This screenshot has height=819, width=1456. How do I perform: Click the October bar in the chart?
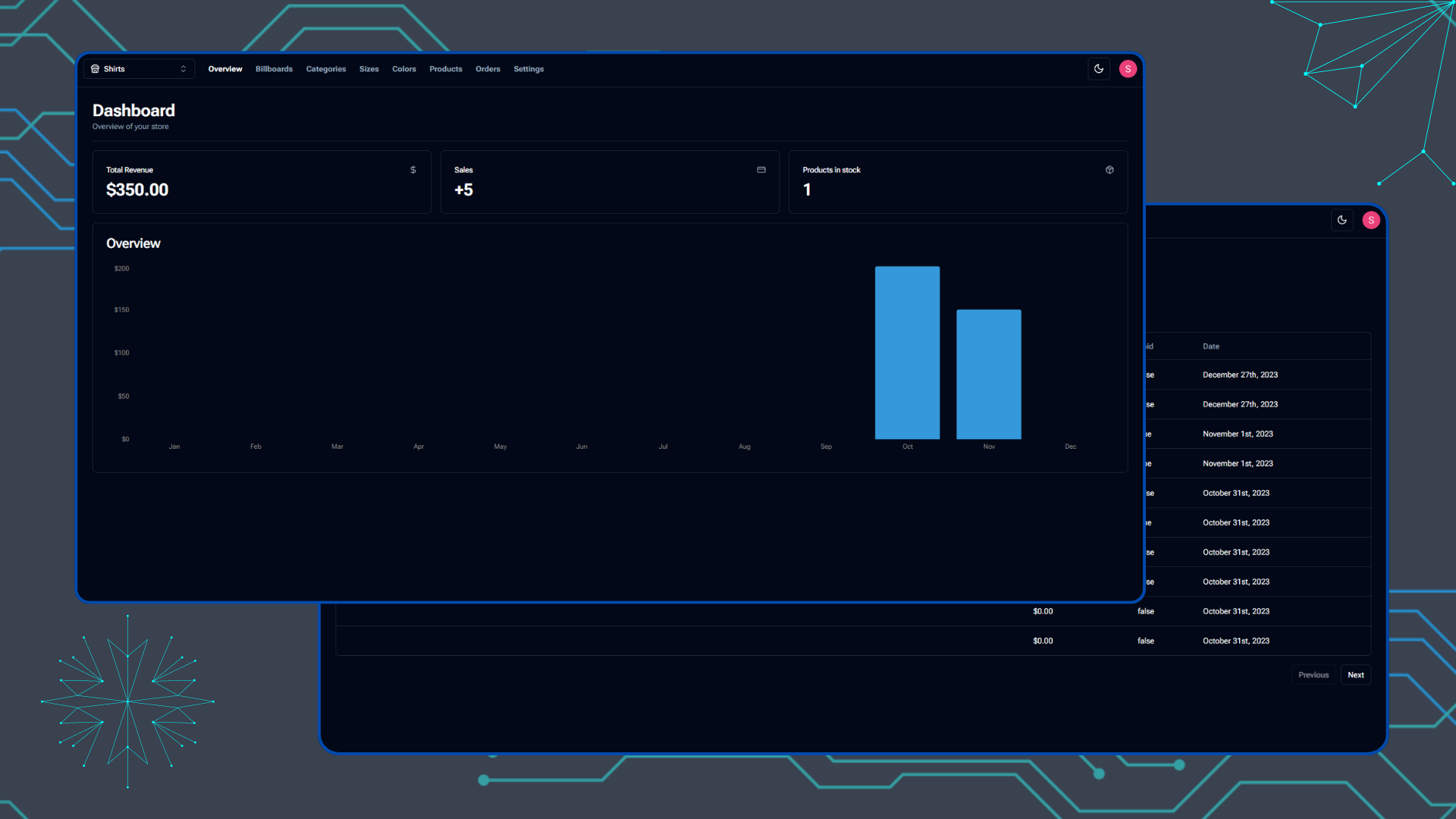coord(907,353)
